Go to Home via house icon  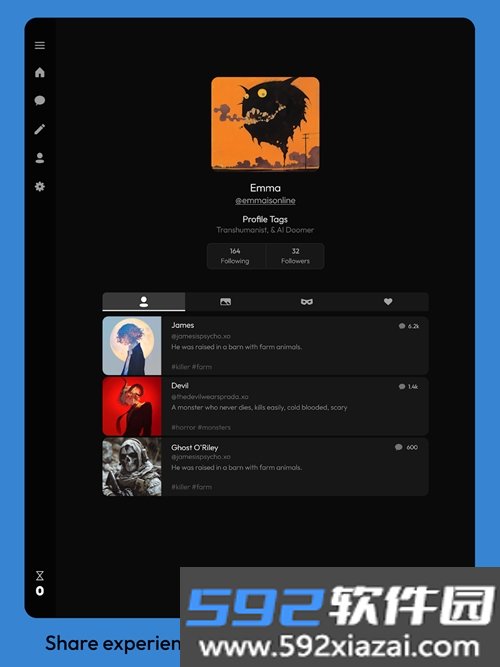[x=40, y=72]
